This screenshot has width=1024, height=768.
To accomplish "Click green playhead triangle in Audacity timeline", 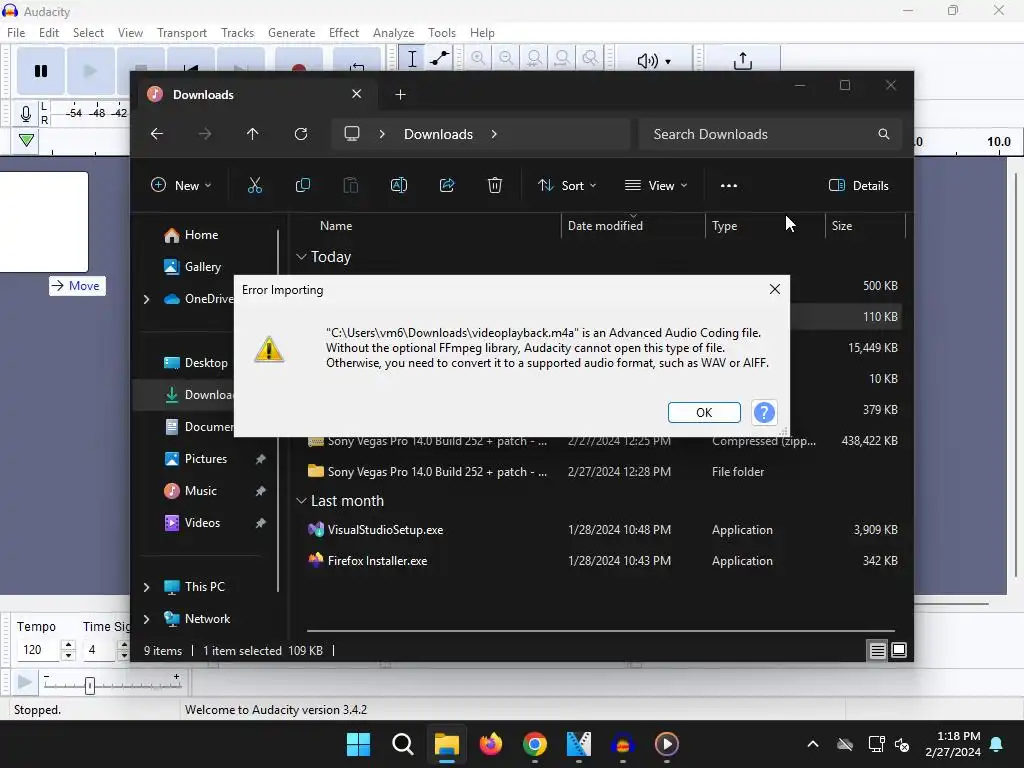I will [26, 140].
